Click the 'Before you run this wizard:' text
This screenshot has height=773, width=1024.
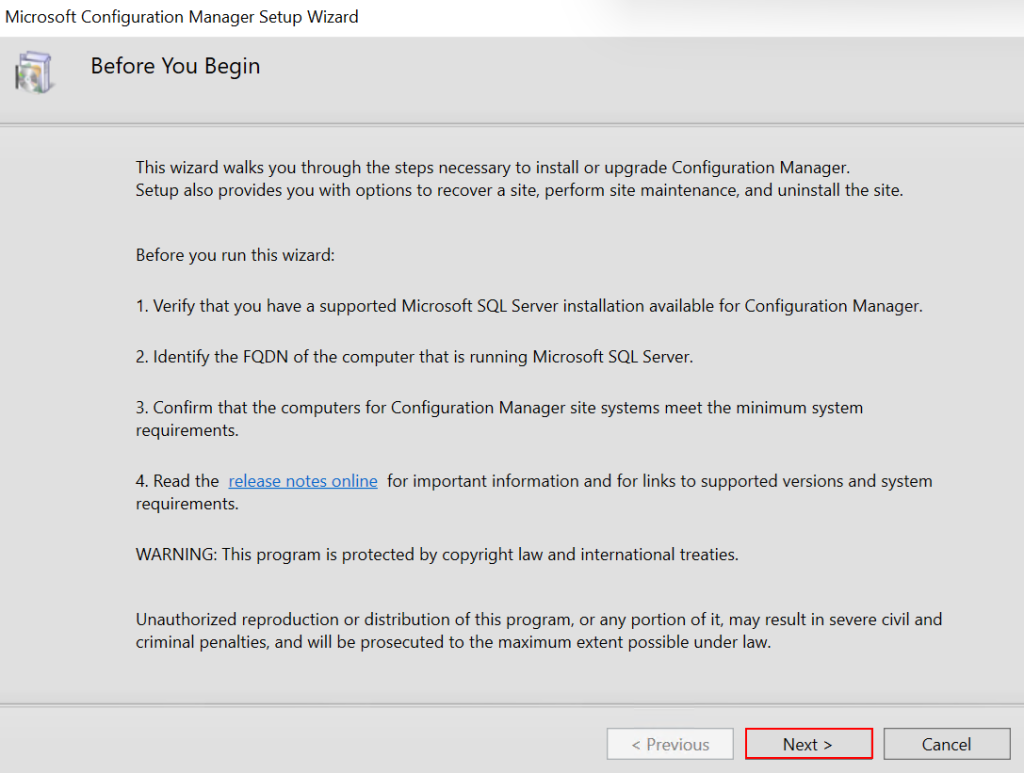[x=235, y=255]
